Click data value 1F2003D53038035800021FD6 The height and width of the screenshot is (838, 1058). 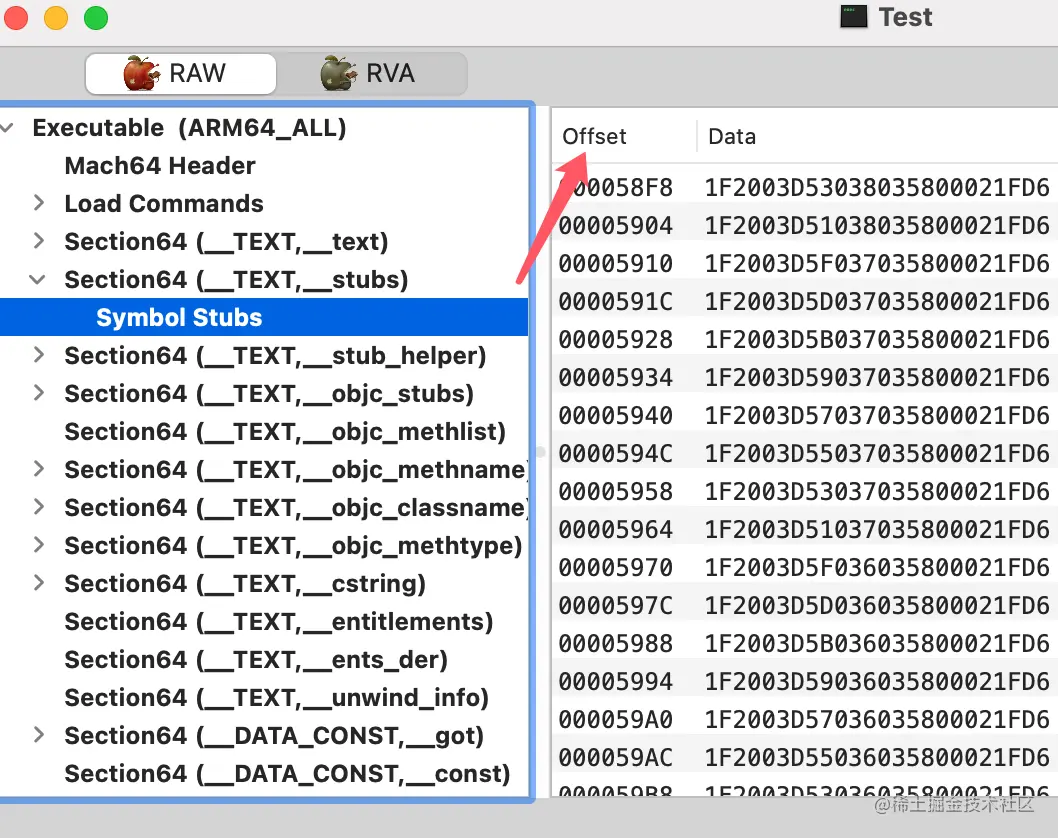877,187
